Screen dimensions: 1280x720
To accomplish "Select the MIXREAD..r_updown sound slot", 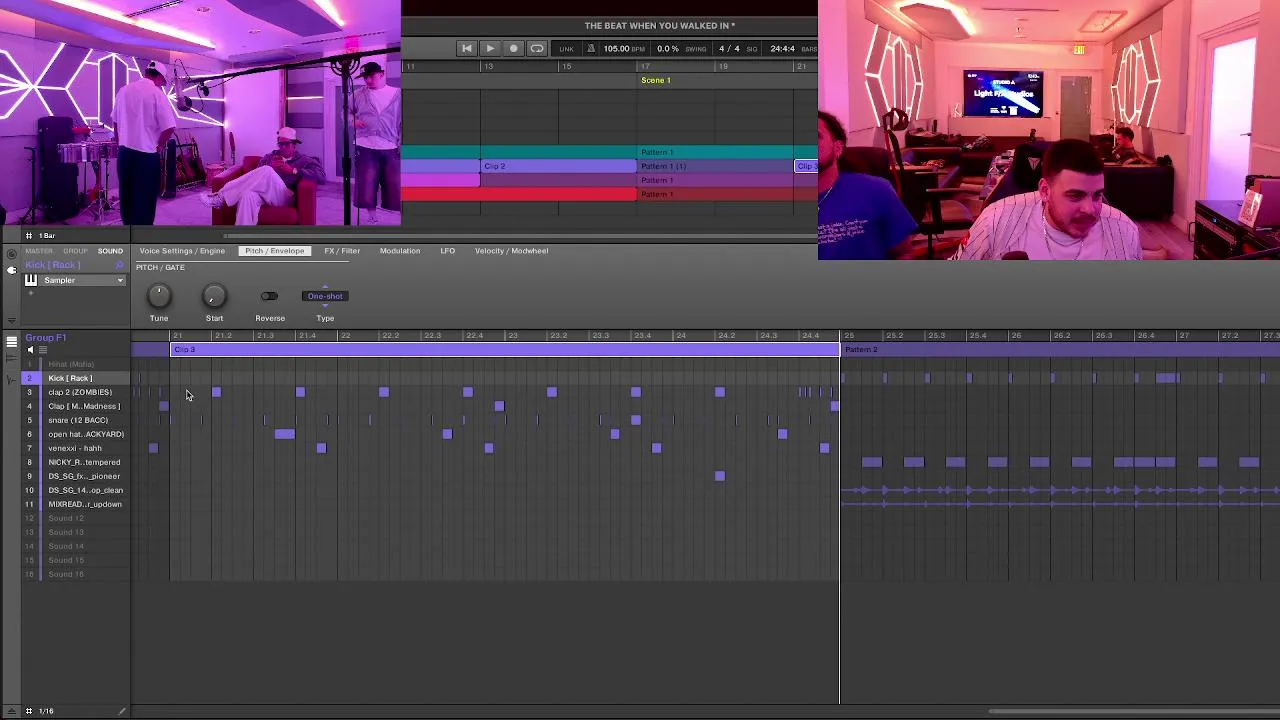I will click(76, 504).
